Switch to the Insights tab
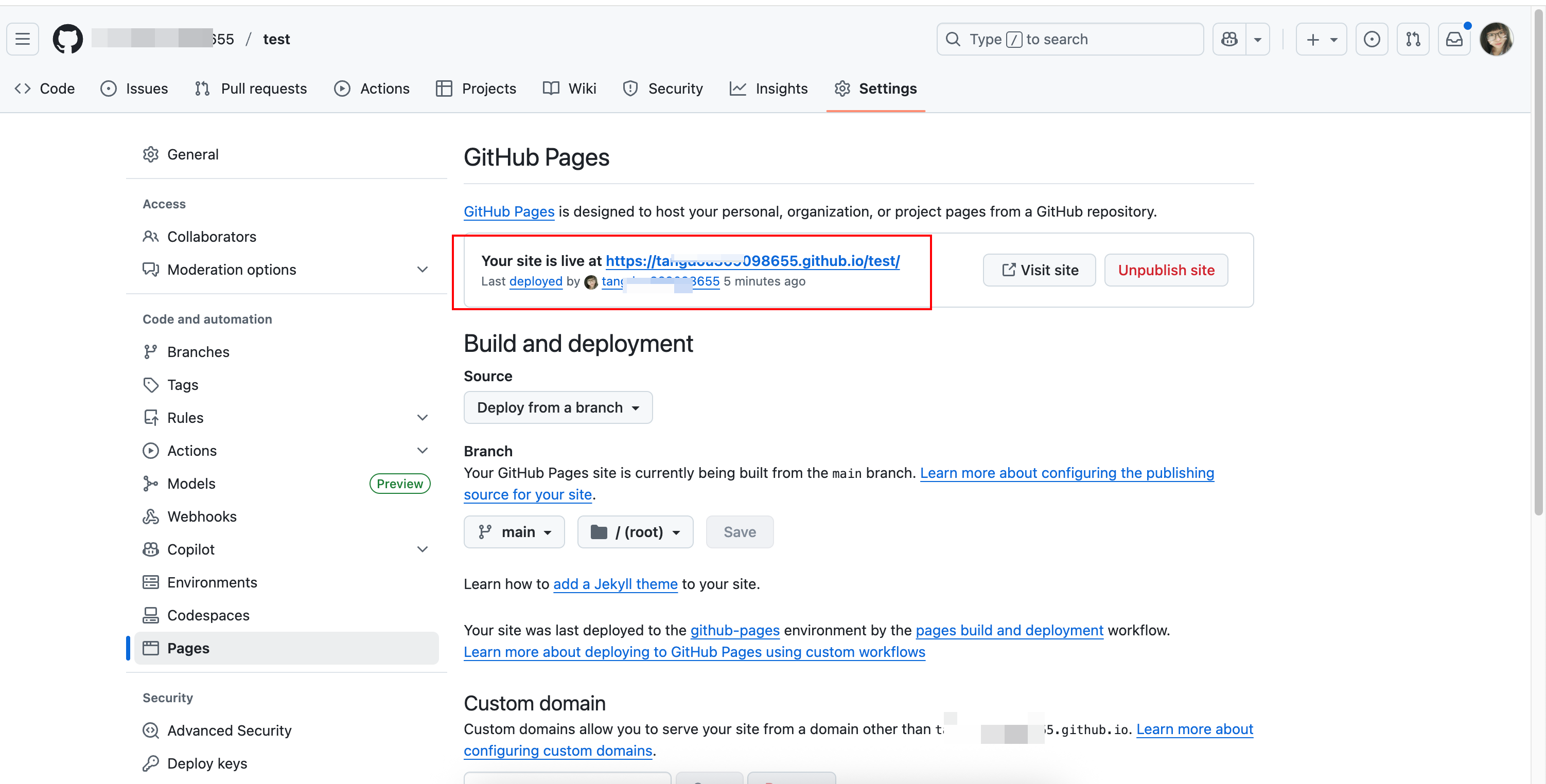This screenshot has width=1546, height=784. pos(769,88)
